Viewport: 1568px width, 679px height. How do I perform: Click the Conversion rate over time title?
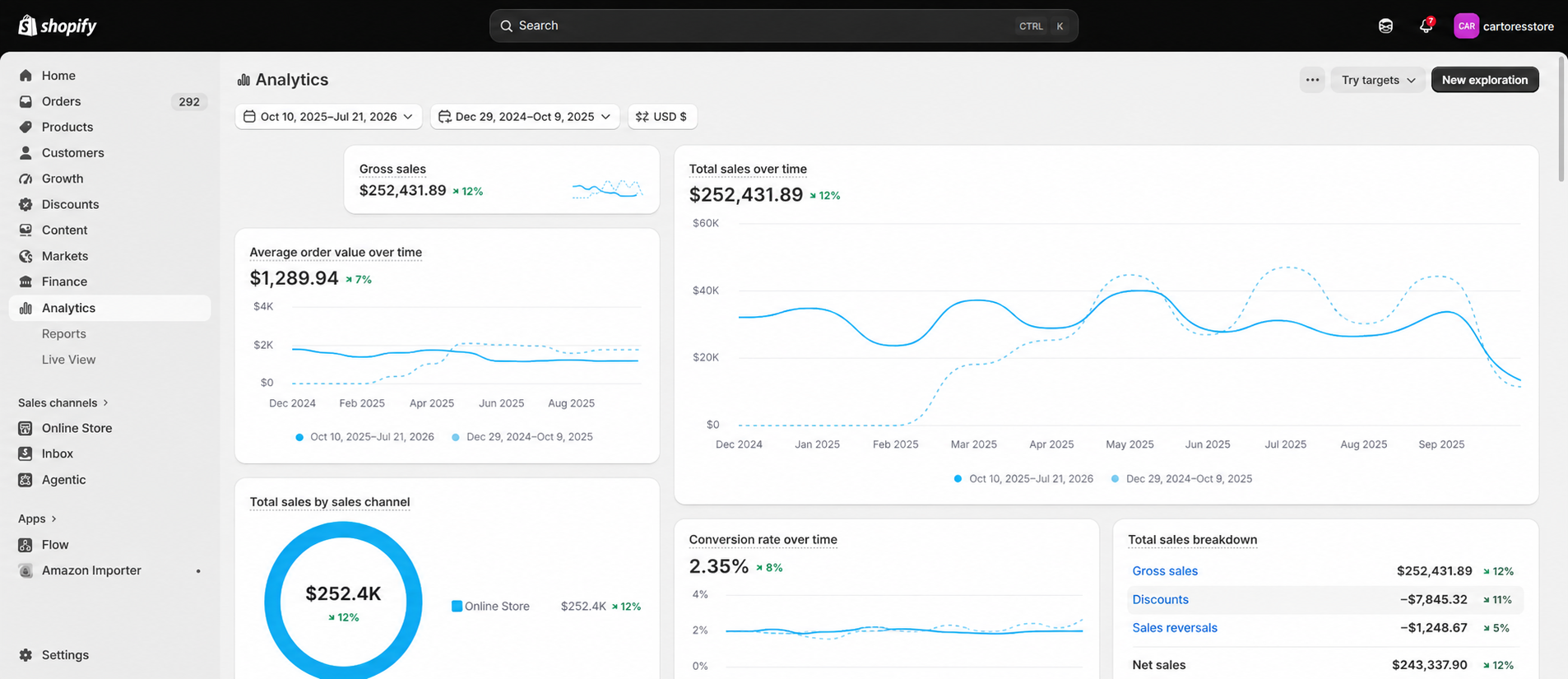pos(763,540)
